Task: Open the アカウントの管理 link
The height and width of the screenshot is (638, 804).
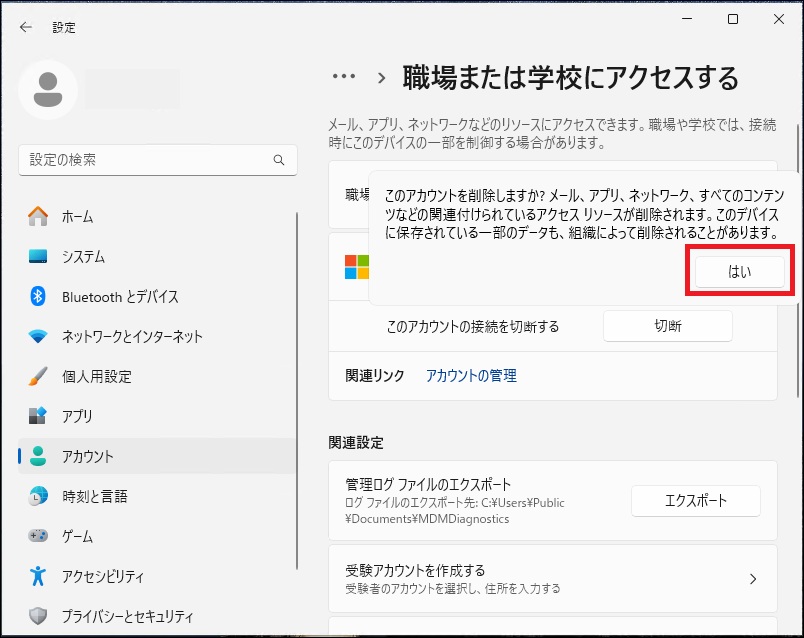Action: coord(471,376)
